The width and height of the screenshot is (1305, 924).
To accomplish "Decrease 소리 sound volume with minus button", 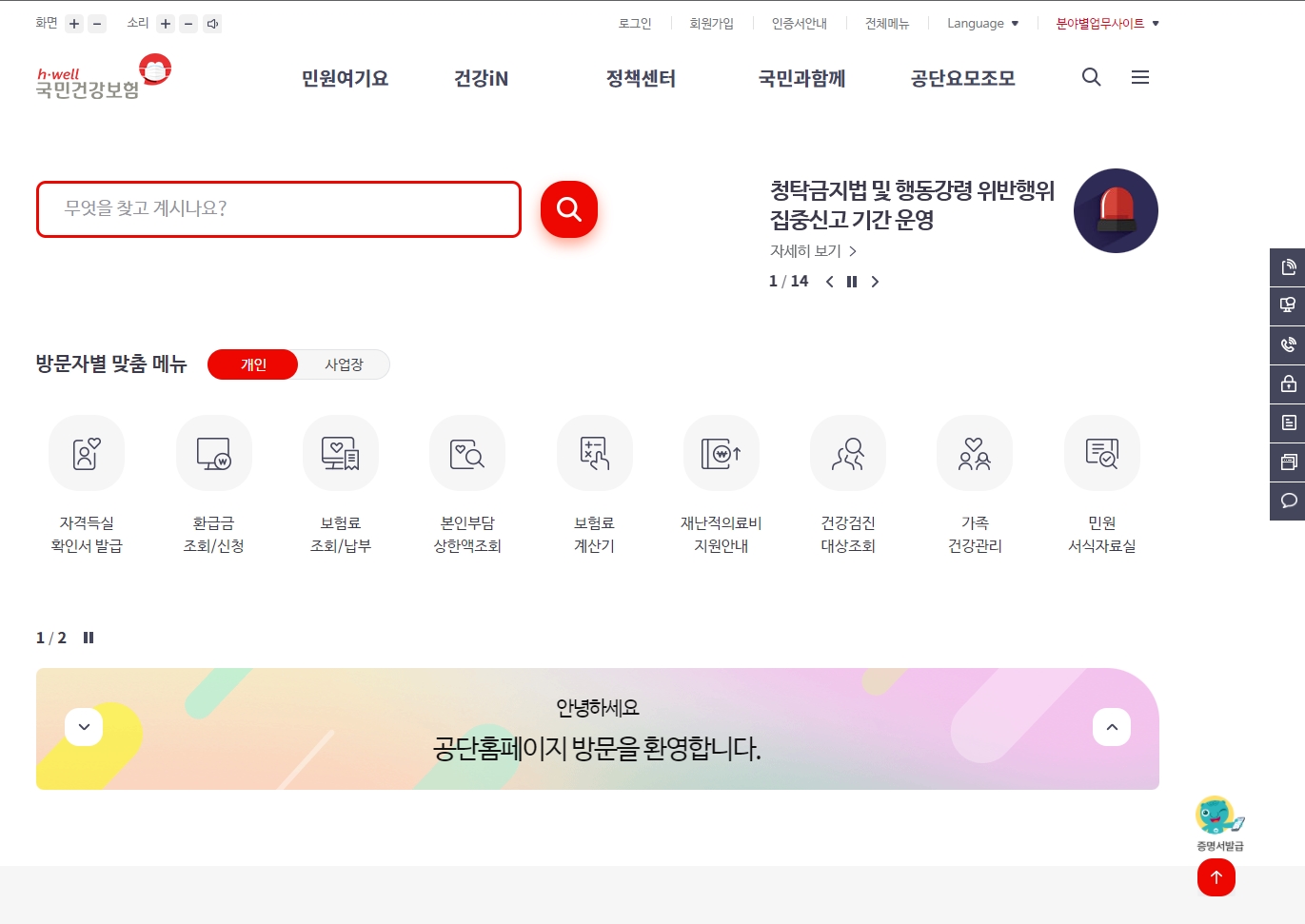I will point(188,24).
